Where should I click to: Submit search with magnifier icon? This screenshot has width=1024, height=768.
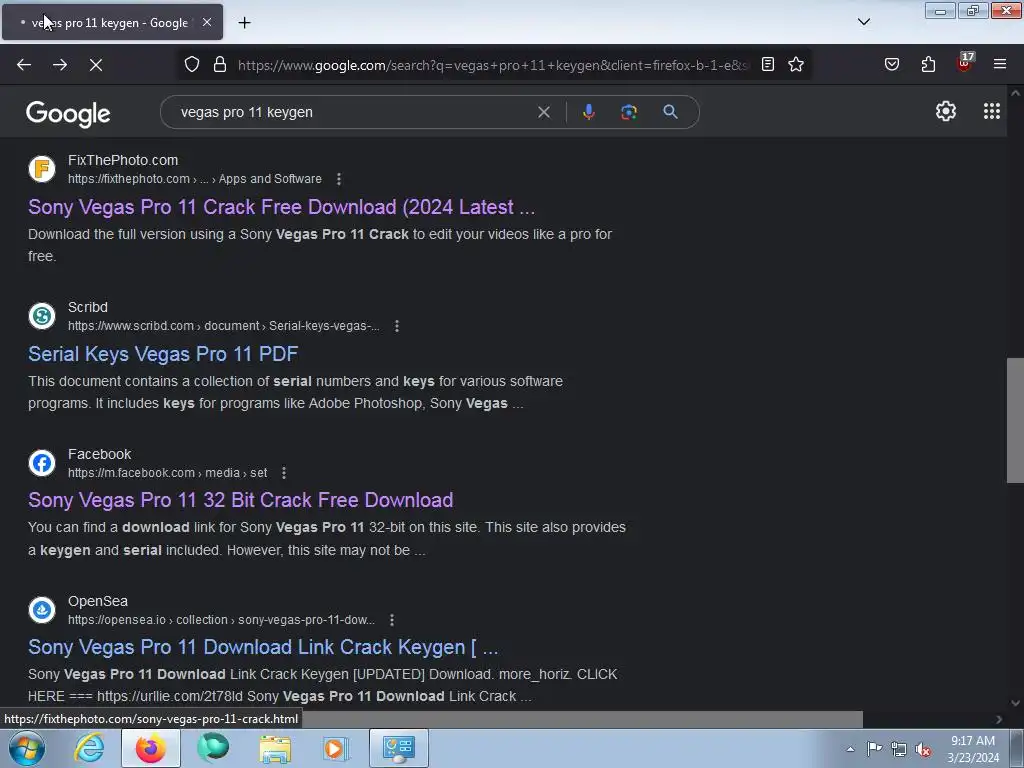click(x=670, y=112)
